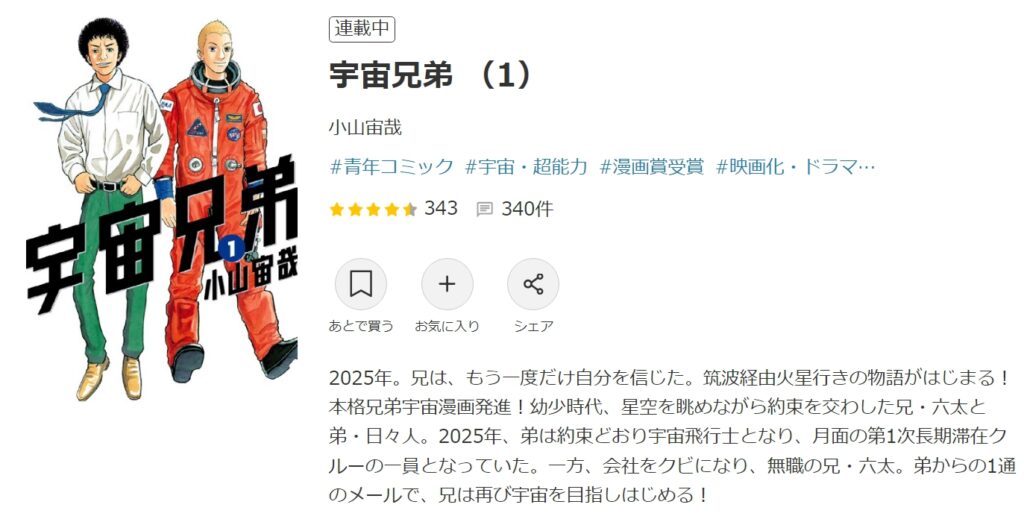Viewport: 1024px width, 525px height.
Task: Select the #漫画賞受賞 tag
Action: 652,167
